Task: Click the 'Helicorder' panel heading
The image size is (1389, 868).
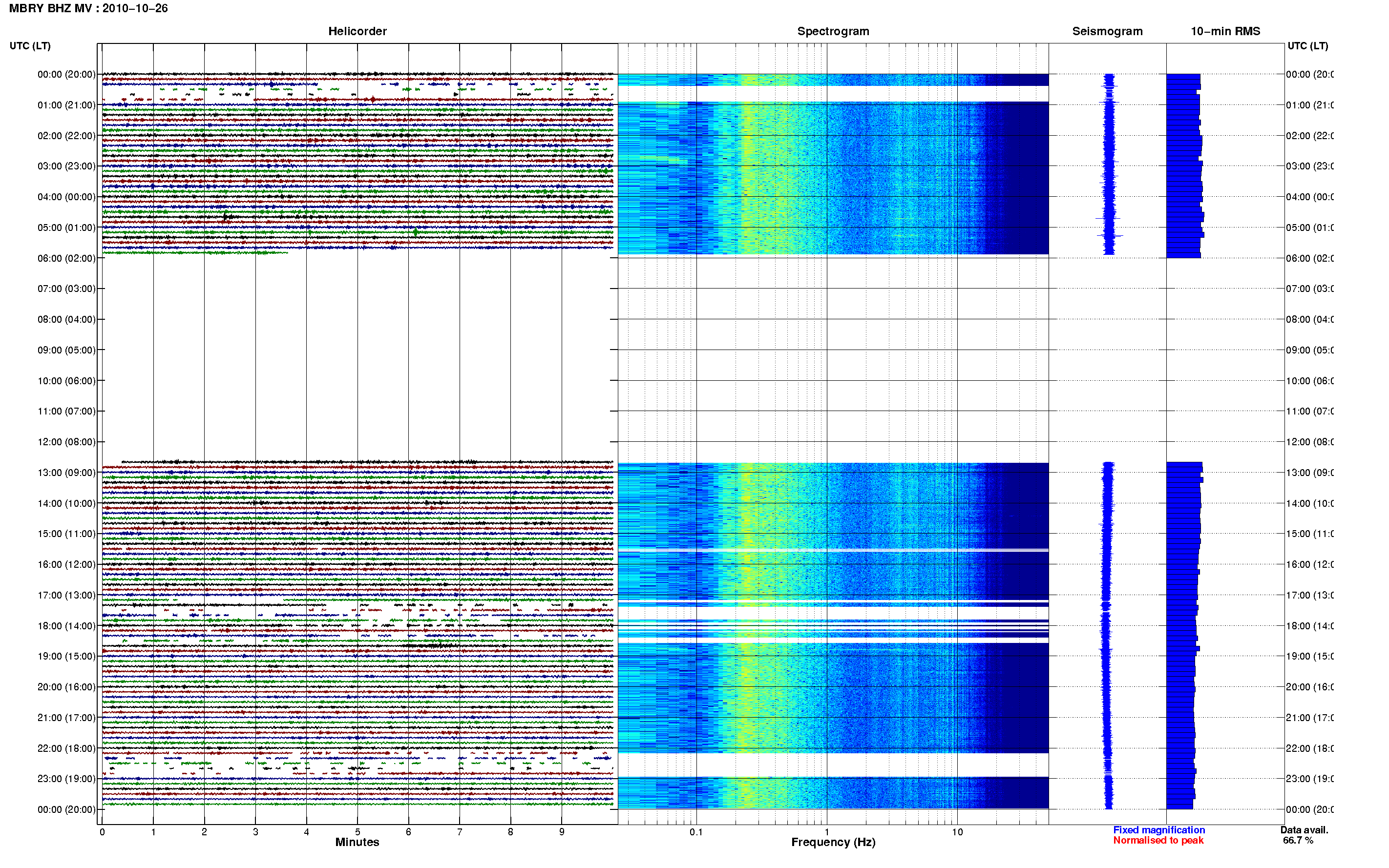Action: (357, 32)
